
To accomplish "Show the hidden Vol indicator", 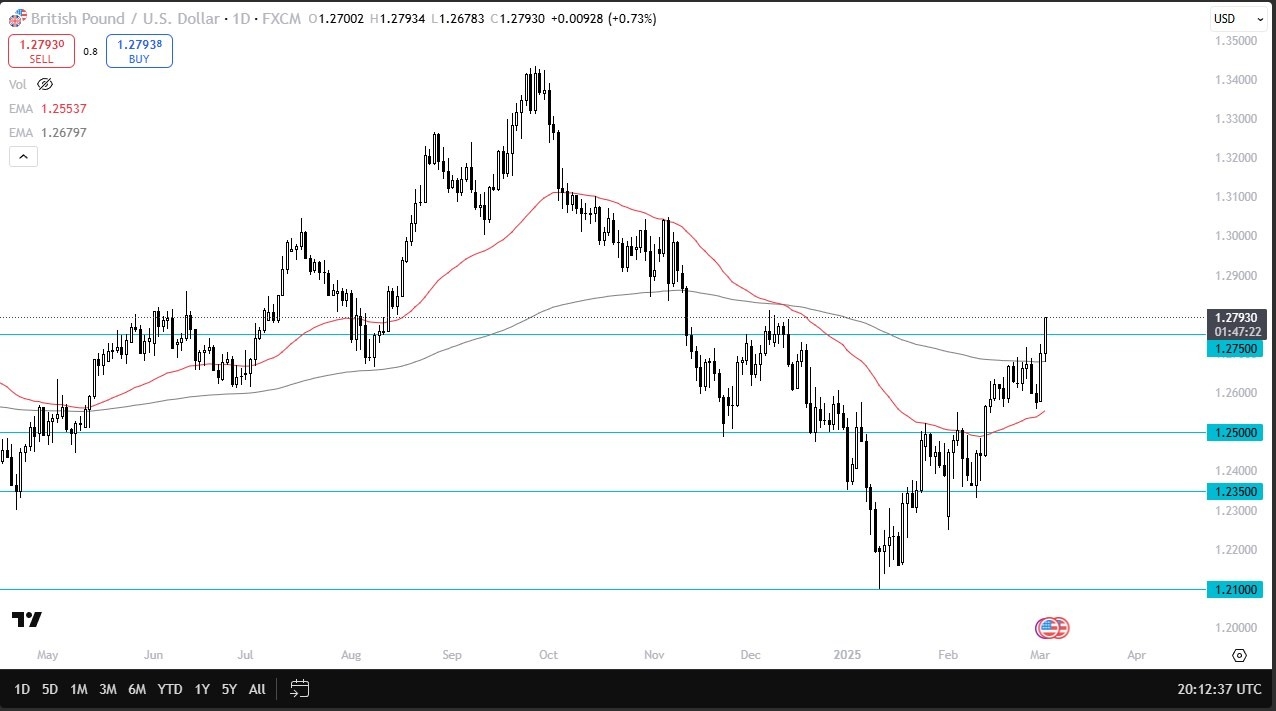I will tap(45, 84).
